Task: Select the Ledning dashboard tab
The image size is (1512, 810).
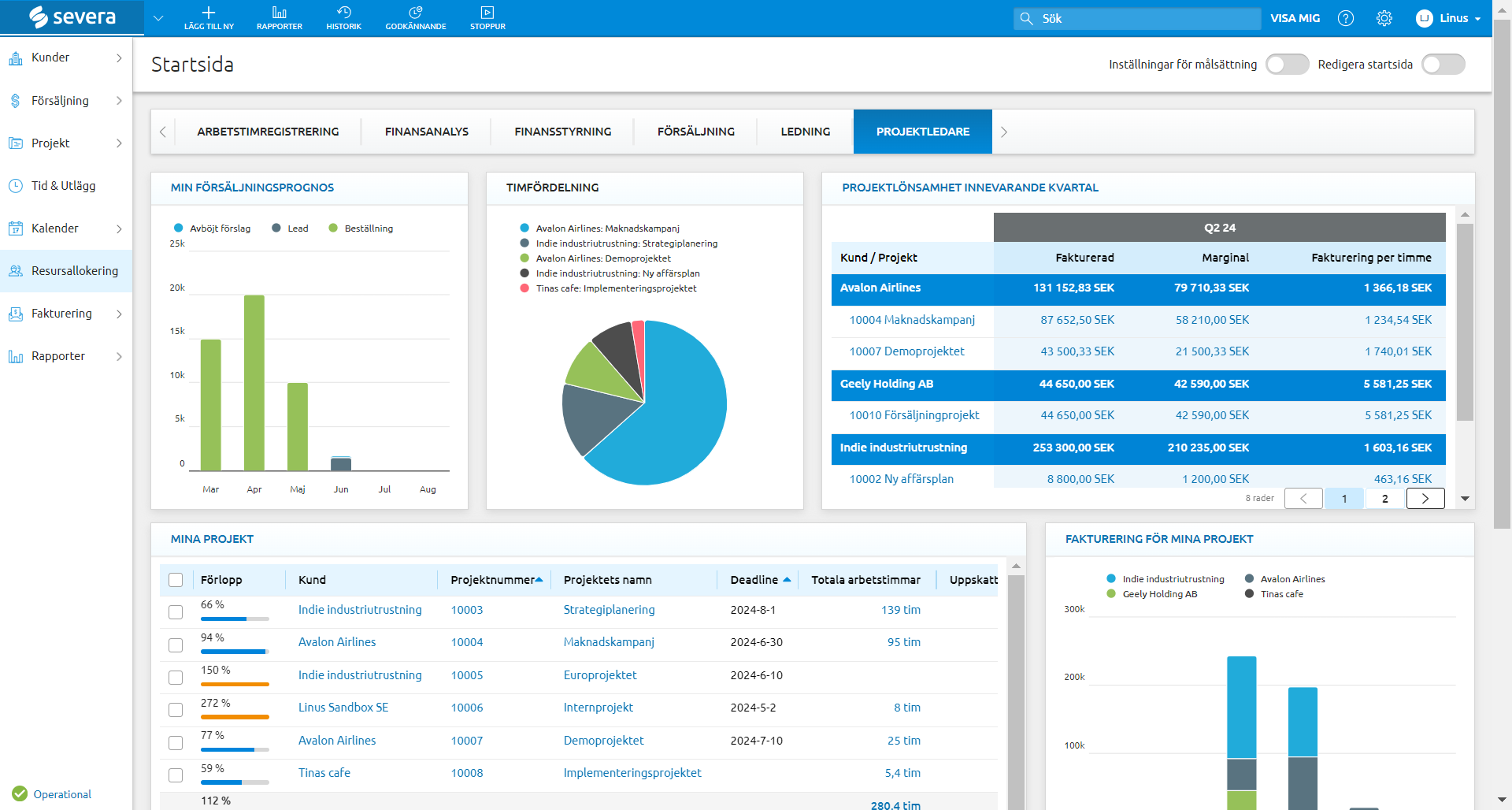Action: [805, 132]
